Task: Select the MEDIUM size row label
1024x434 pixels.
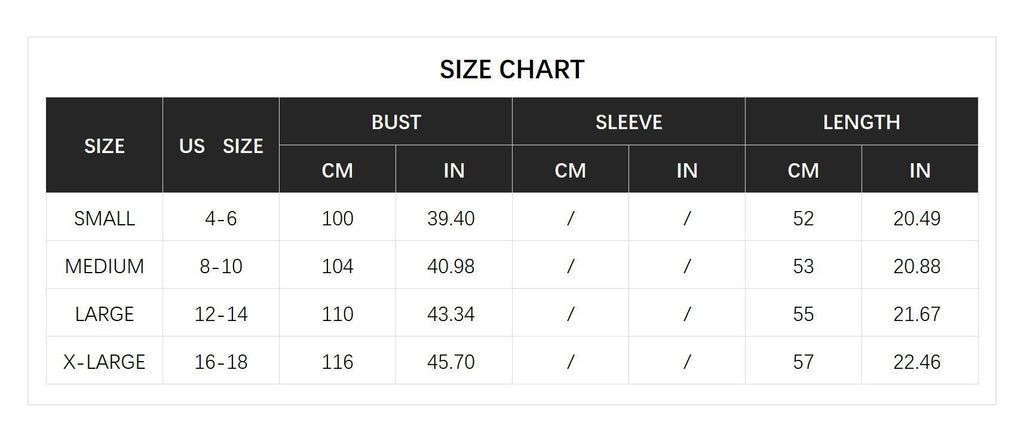Action: 104,266
